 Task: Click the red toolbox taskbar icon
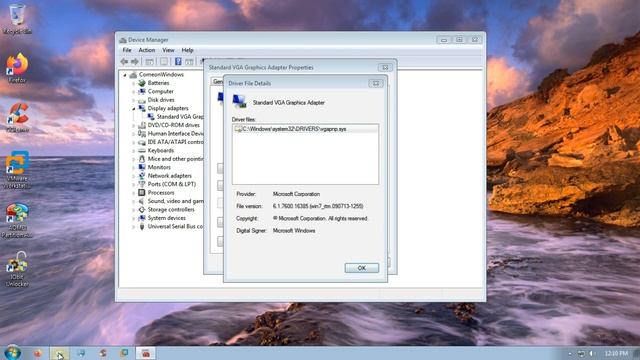point(145,353)
